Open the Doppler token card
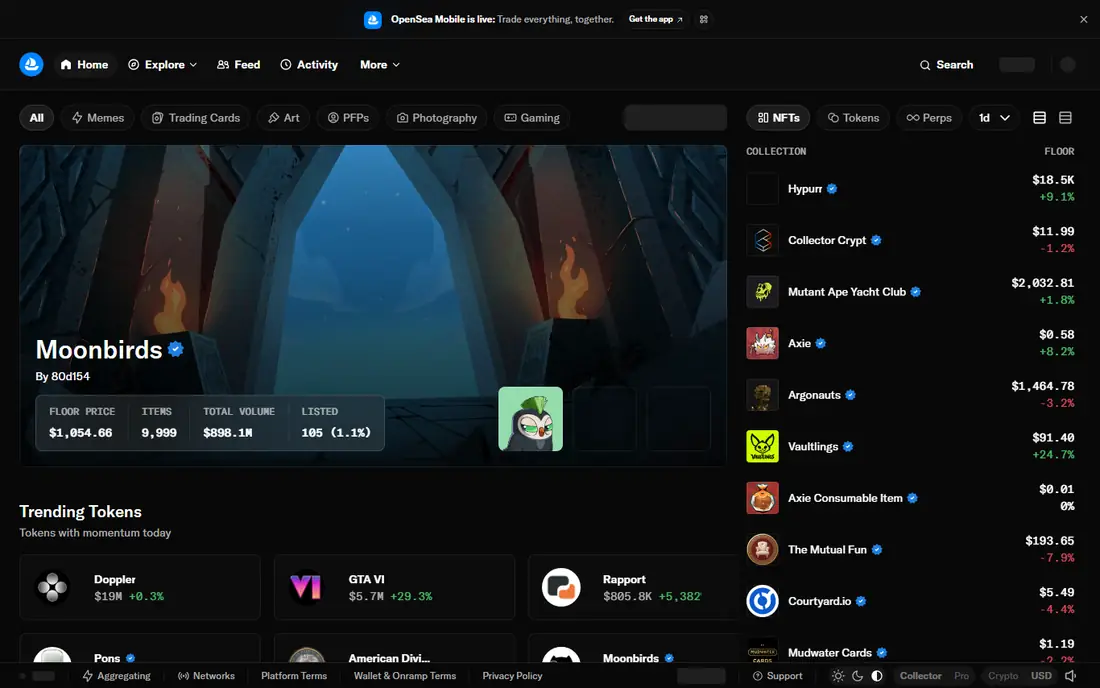The width and height of the screenshot is (1100, 688). click(140, 587)
